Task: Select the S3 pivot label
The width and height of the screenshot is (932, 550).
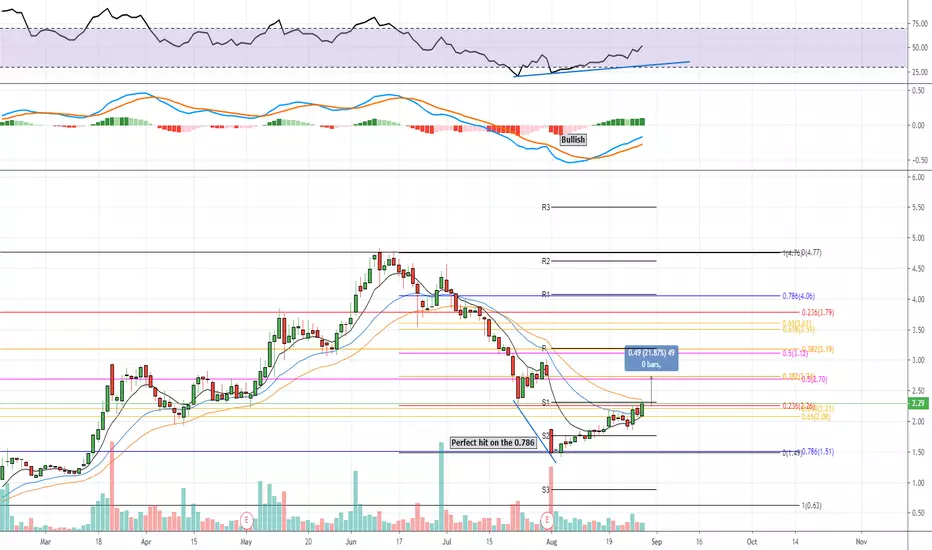Action: click(546, 490)
